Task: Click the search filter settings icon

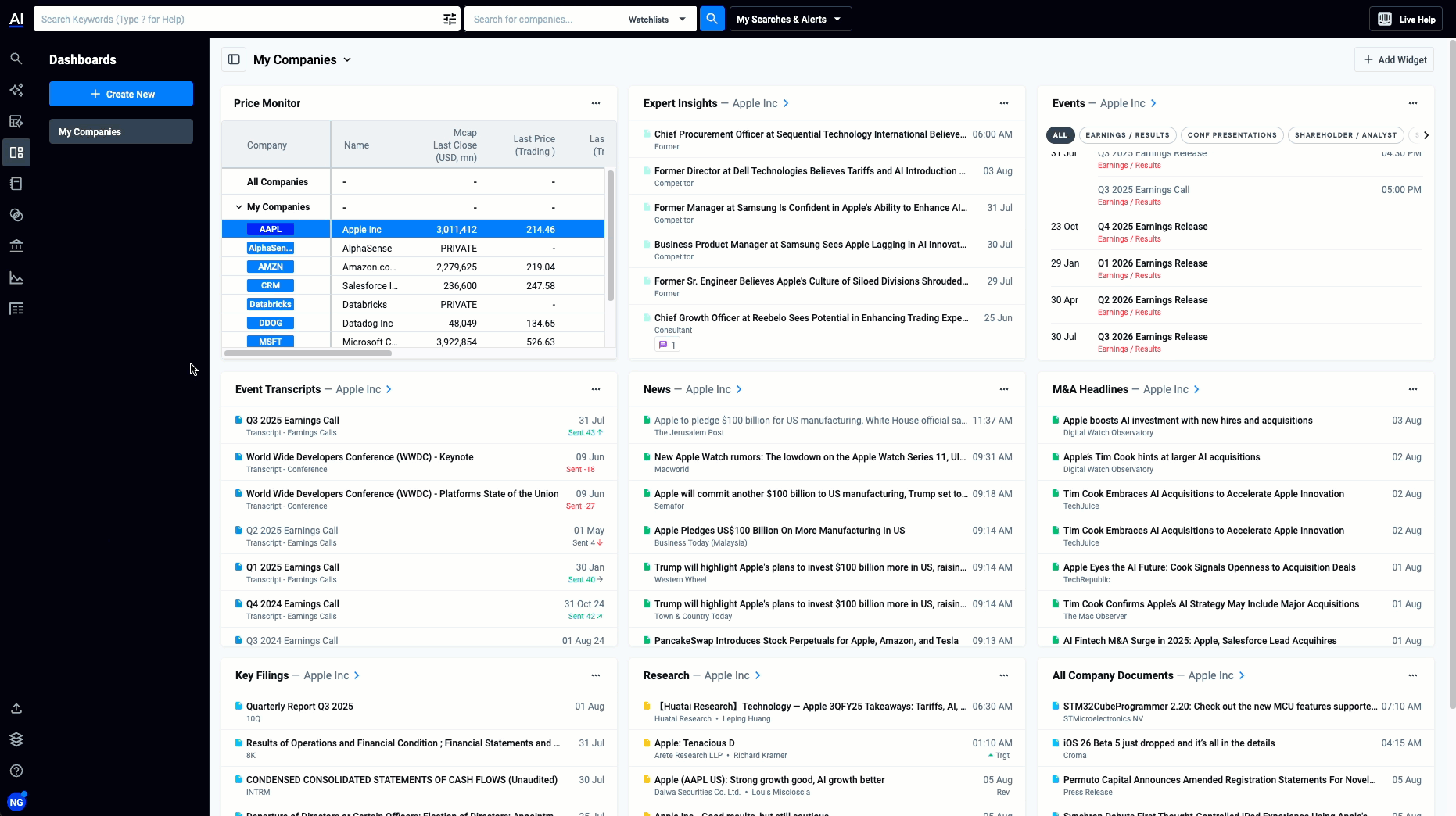Action: [x=450, y=20]
